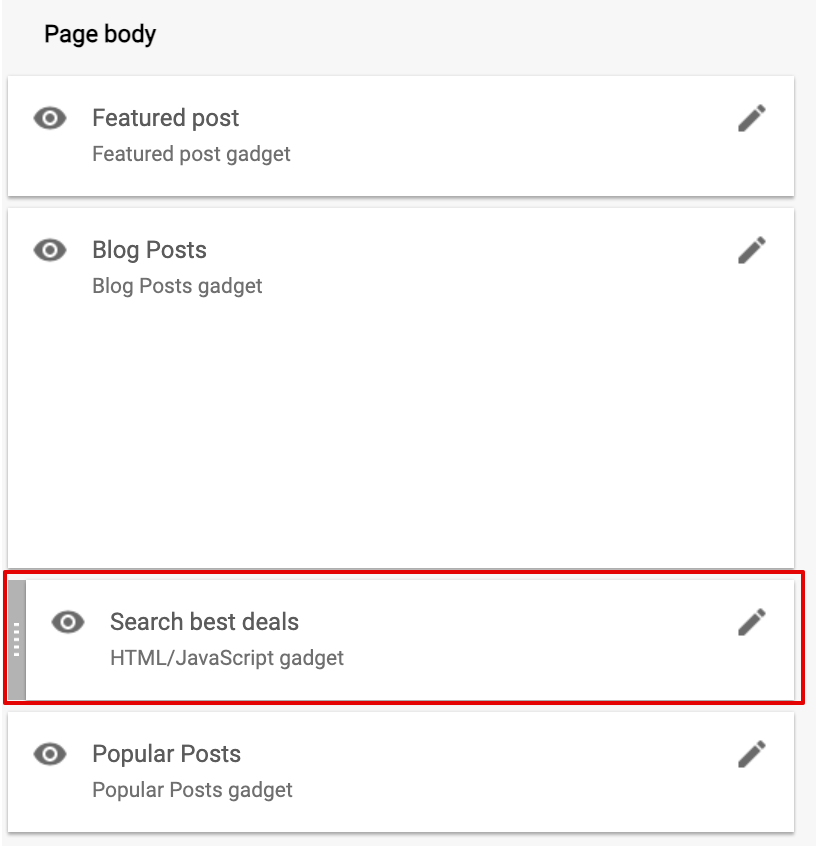Edit the Featured post gadget with pencil
816x846 pixels.
click(x=752, y=118)
